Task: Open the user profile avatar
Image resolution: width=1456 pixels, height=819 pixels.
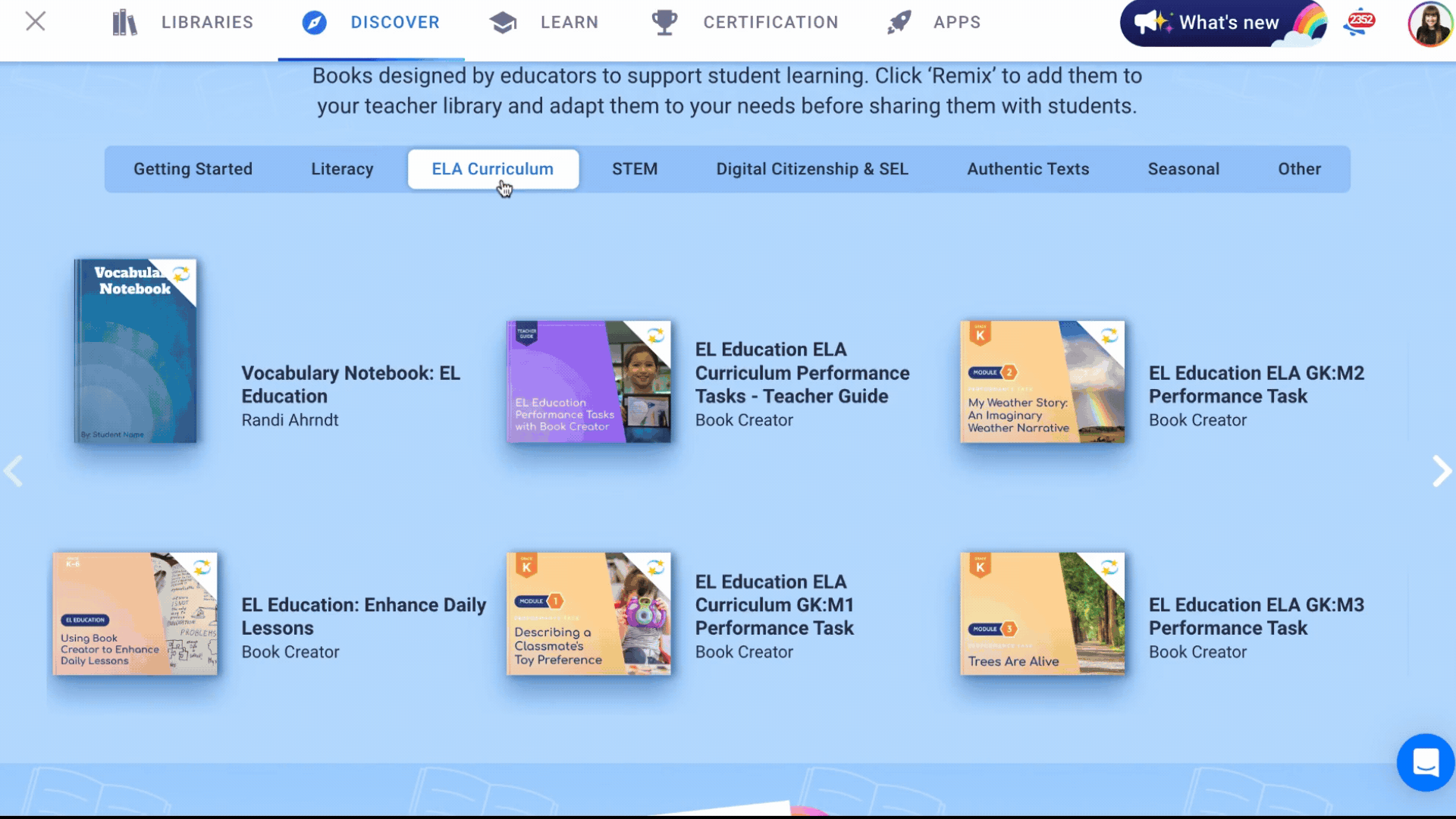Action: [1429, 24]
